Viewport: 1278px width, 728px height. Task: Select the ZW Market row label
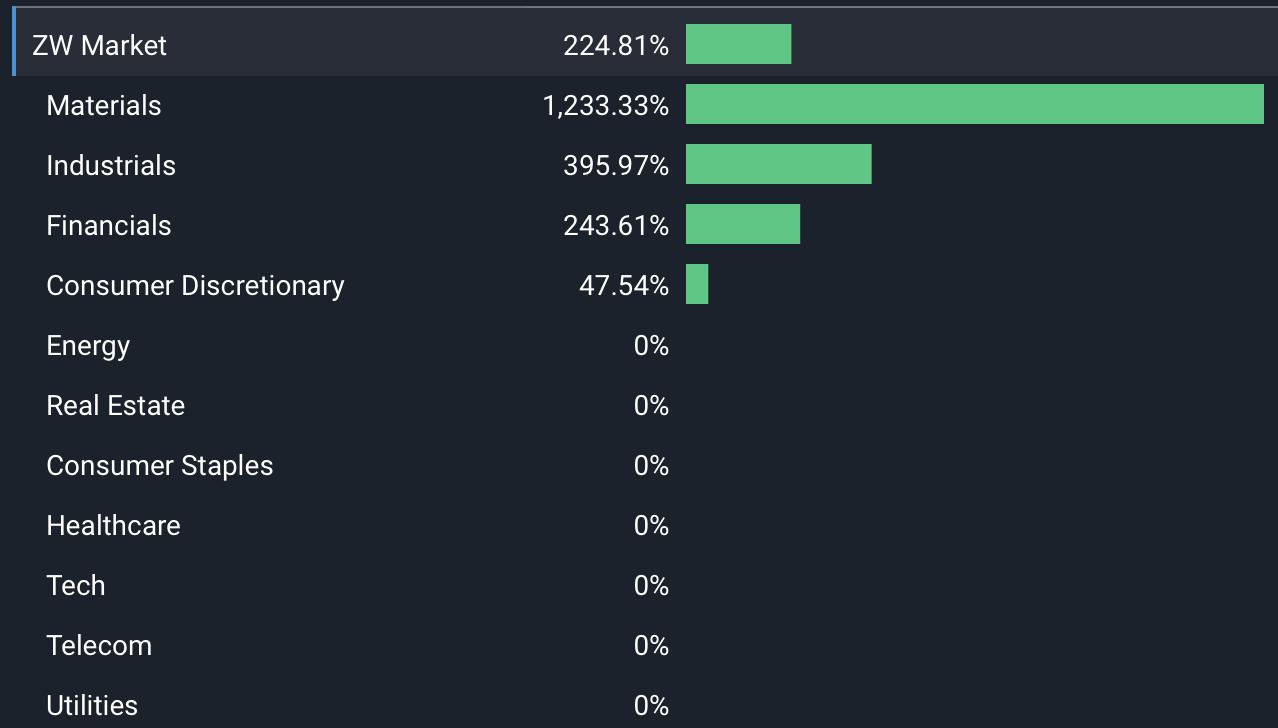(x=99, y=45)
